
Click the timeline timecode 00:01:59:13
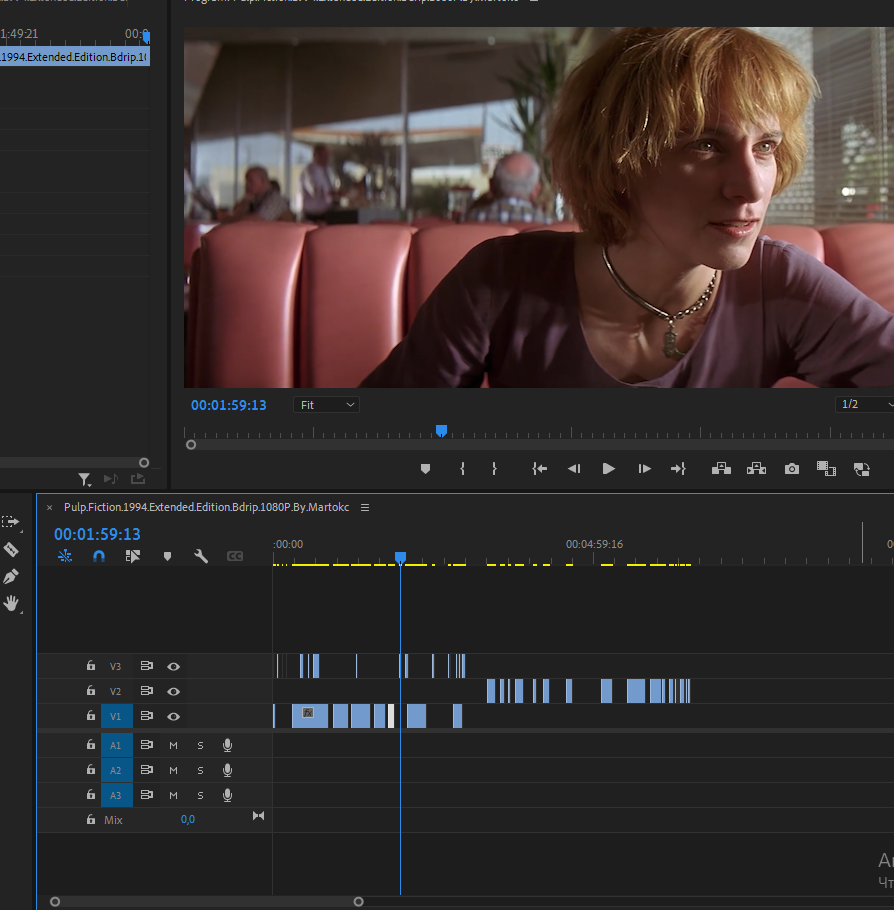click(x=98, y=534)
